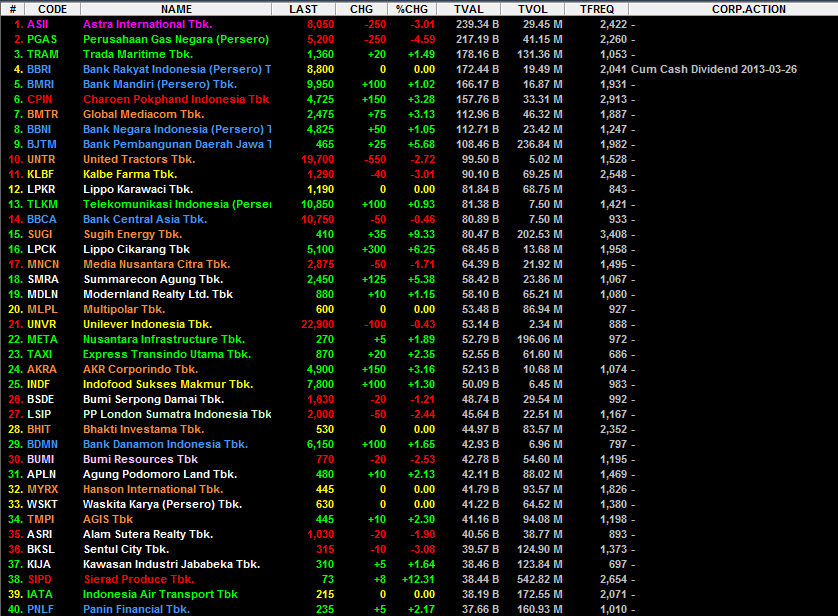Viewport: 838px width, 616px height.
Task: Select stock code ASII
Action: click(37, 25)
